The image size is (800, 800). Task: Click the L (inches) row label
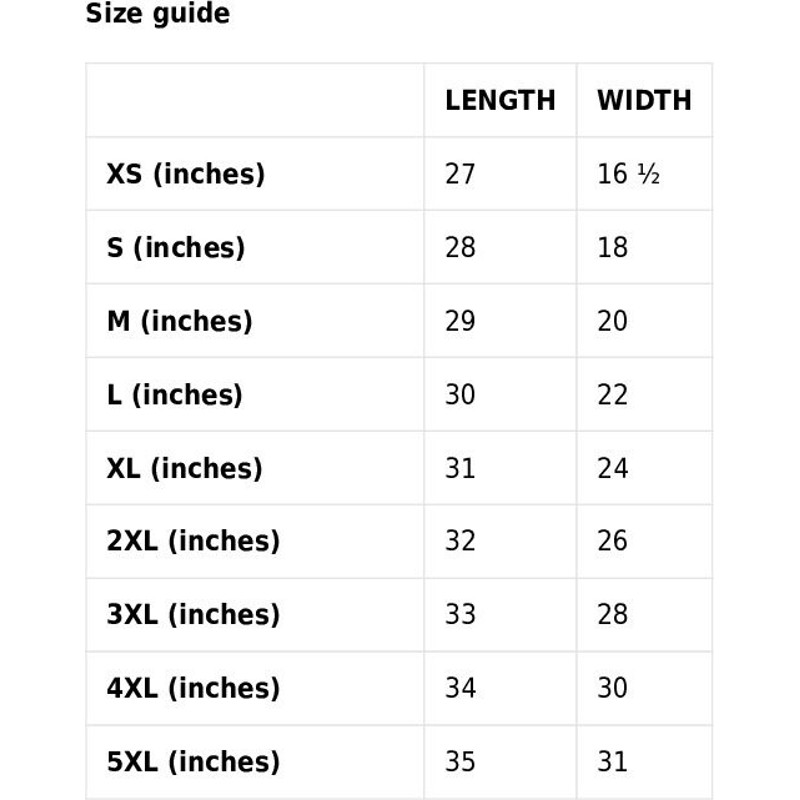click(x=175, y=394)
